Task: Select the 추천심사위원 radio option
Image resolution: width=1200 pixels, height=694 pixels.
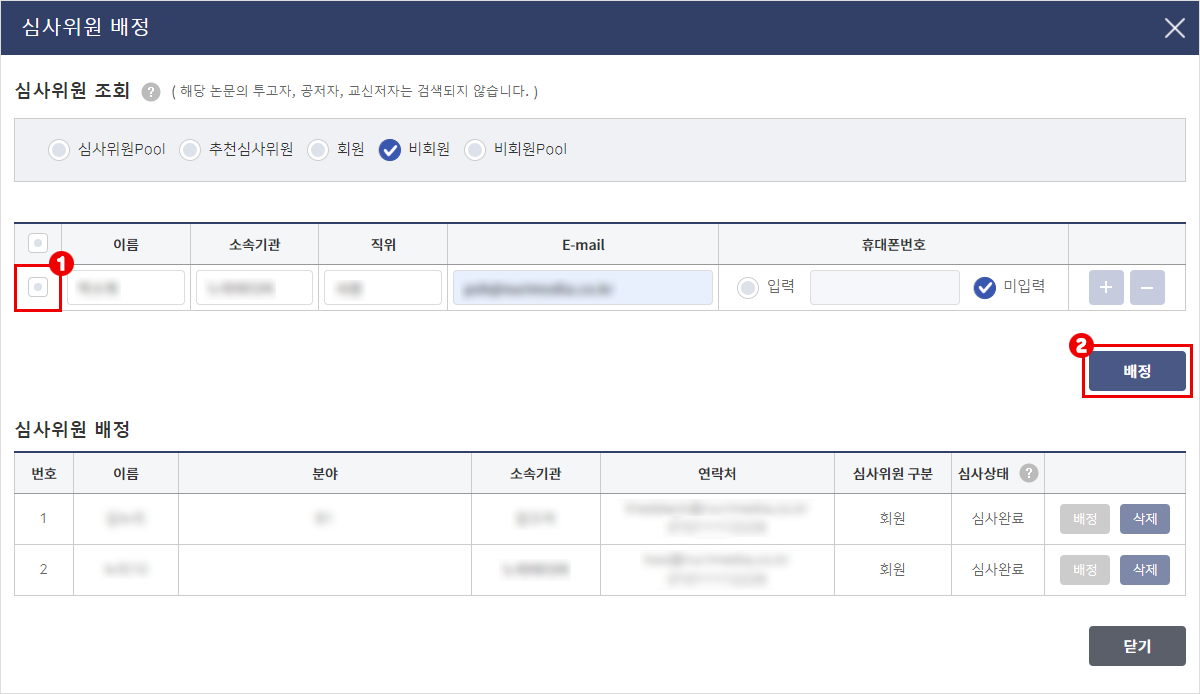Action: tap(190, 150)
